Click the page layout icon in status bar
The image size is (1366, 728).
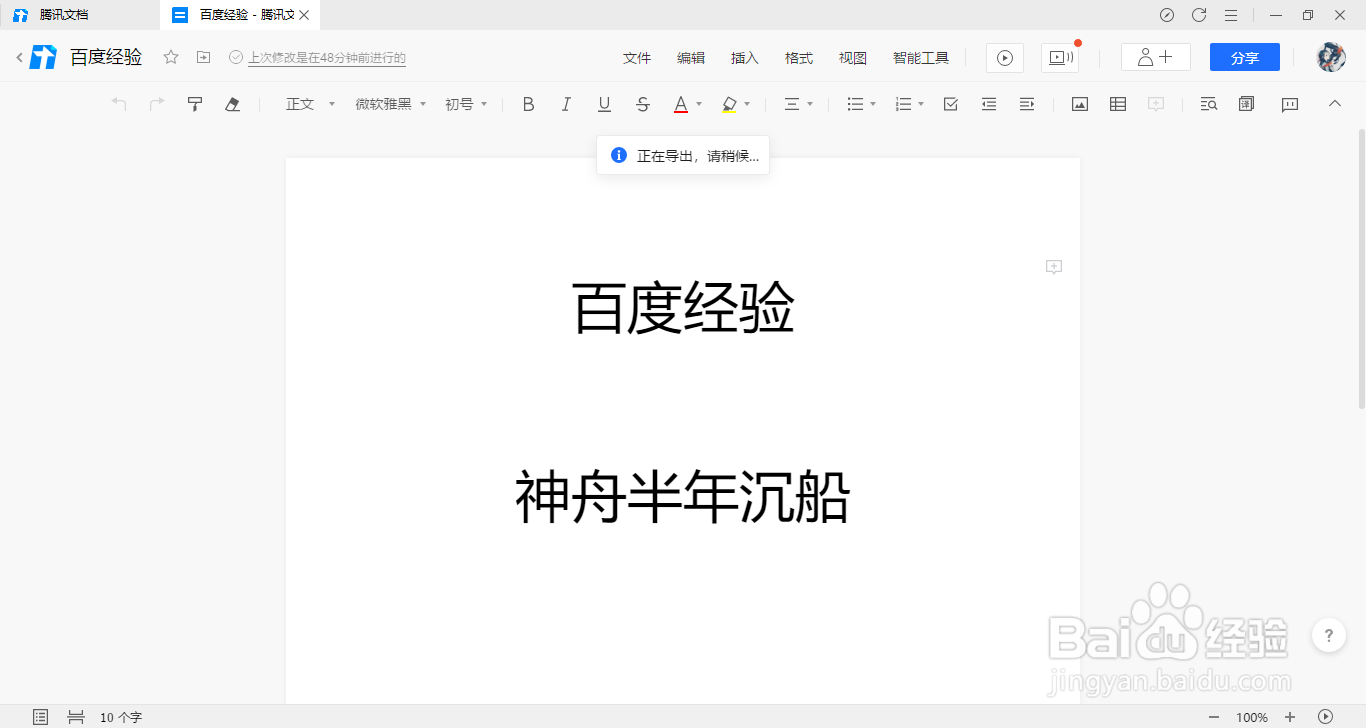pos(75,717)
